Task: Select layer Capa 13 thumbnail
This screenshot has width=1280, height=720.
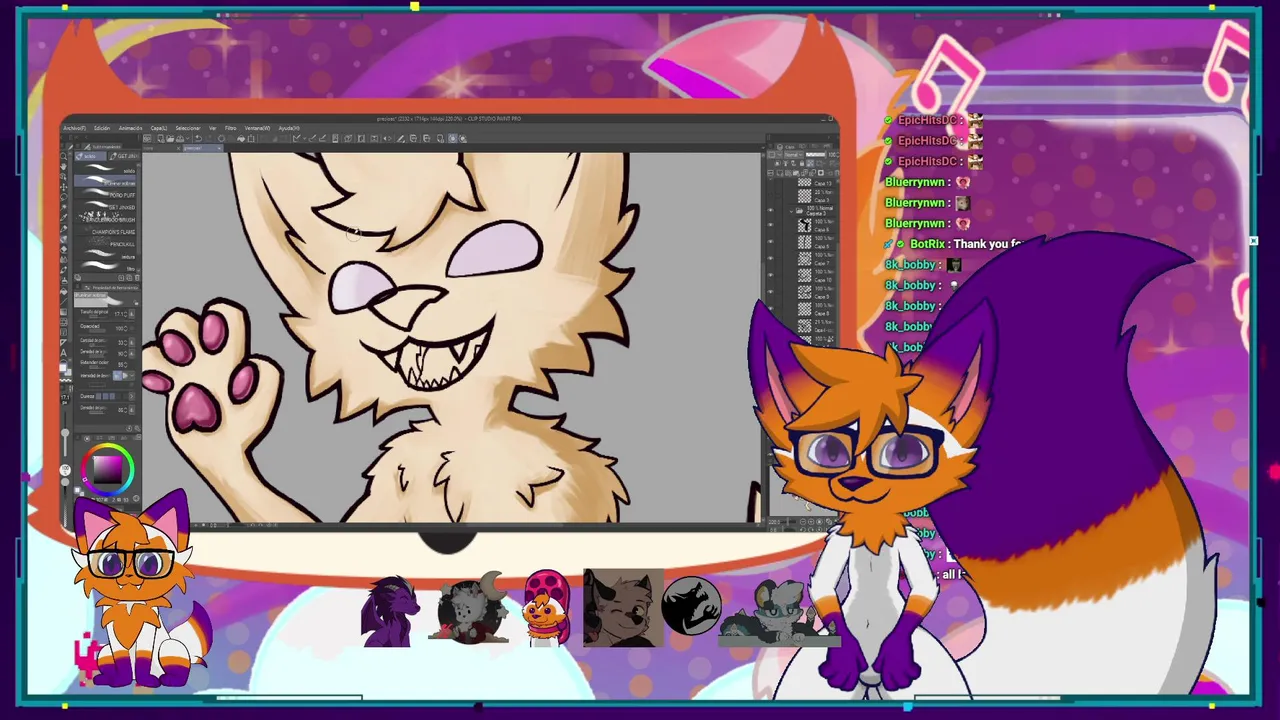Action: tap(804, 182)
